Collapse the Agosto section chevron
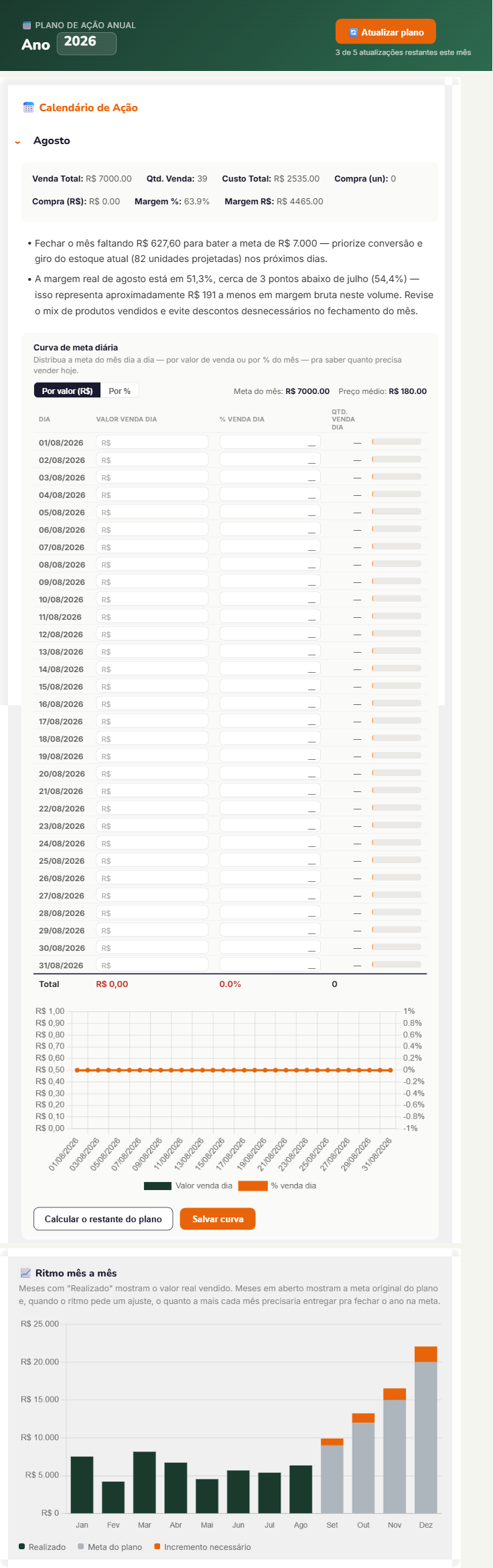This screenshot has width=493, height=1568. (17, 141)
